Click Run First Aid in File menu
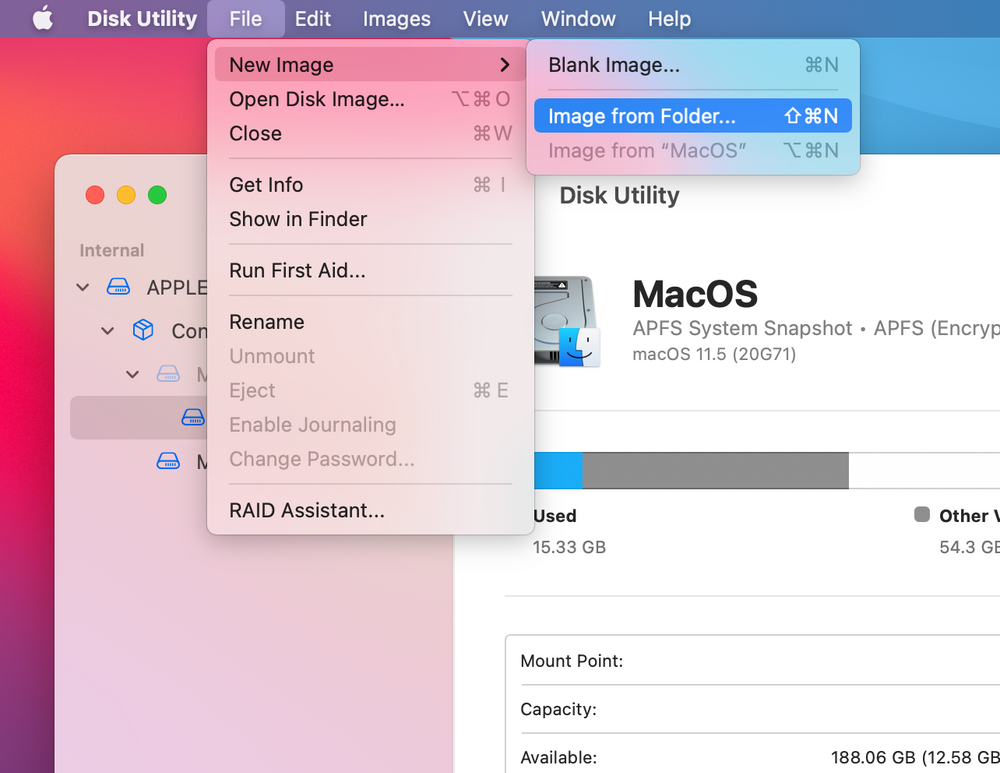 297,271
